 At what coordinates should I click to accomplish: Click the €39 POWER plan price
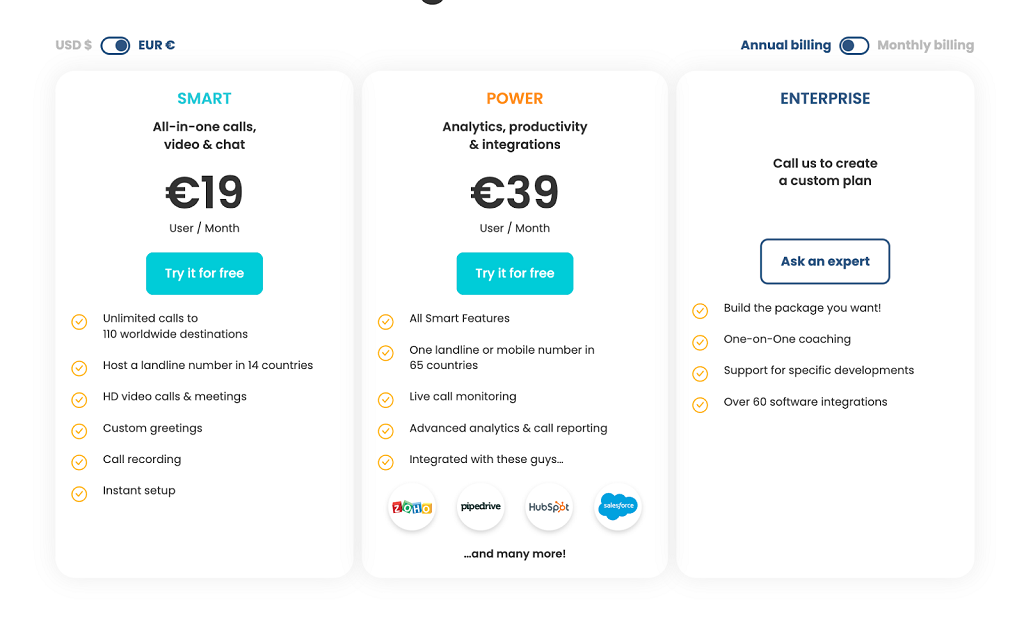point(515,192)
